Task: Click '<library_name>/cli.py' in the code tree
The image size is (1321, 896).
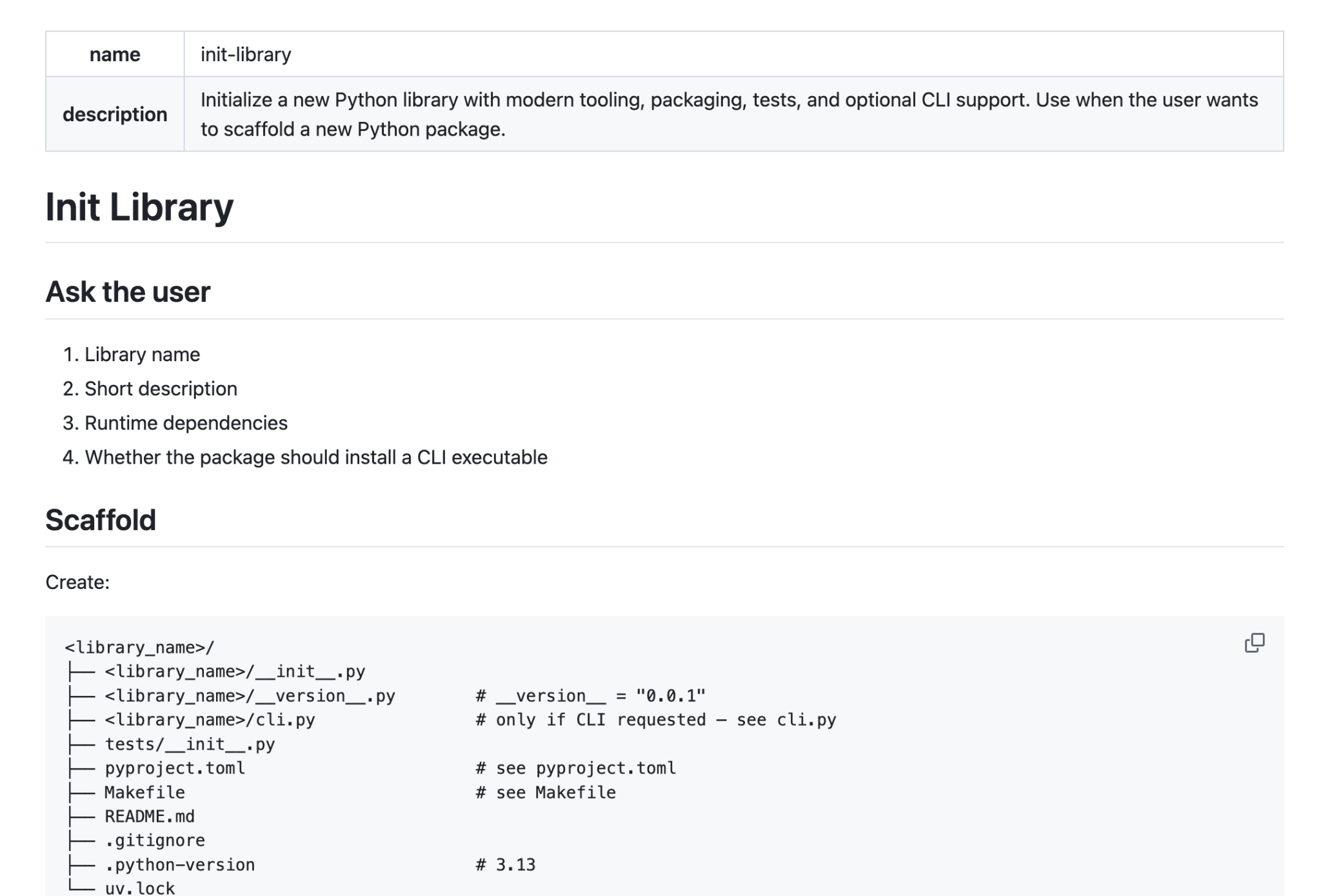Action: (210, 719)
